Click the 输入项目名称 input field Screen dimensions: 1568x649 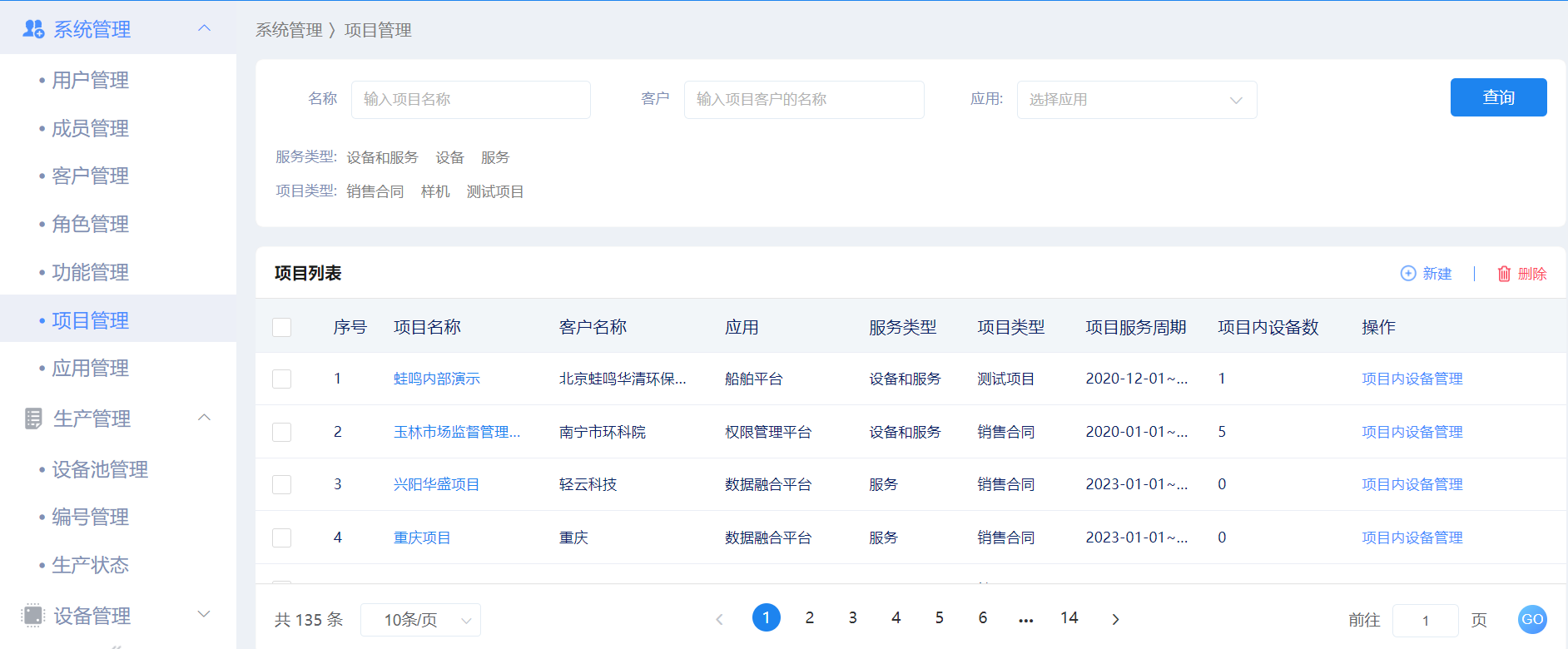coord(471,100)
